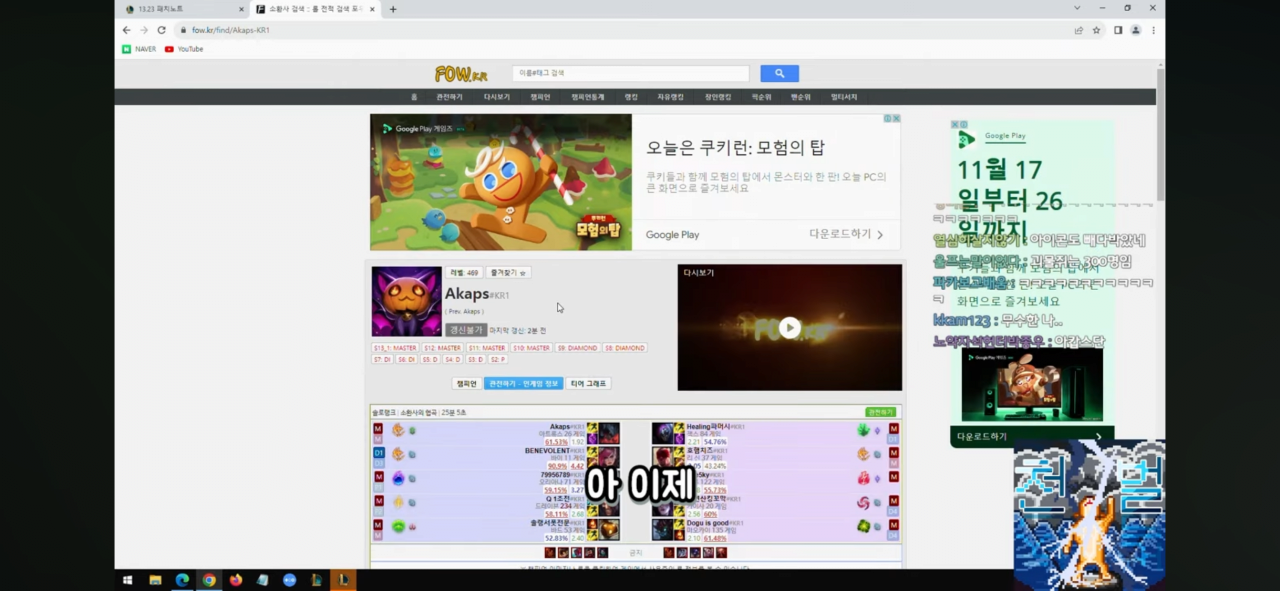Click the green 관전하기 spectate button
This screenshot has width=1280, height=591.
[x=880, y=412]
